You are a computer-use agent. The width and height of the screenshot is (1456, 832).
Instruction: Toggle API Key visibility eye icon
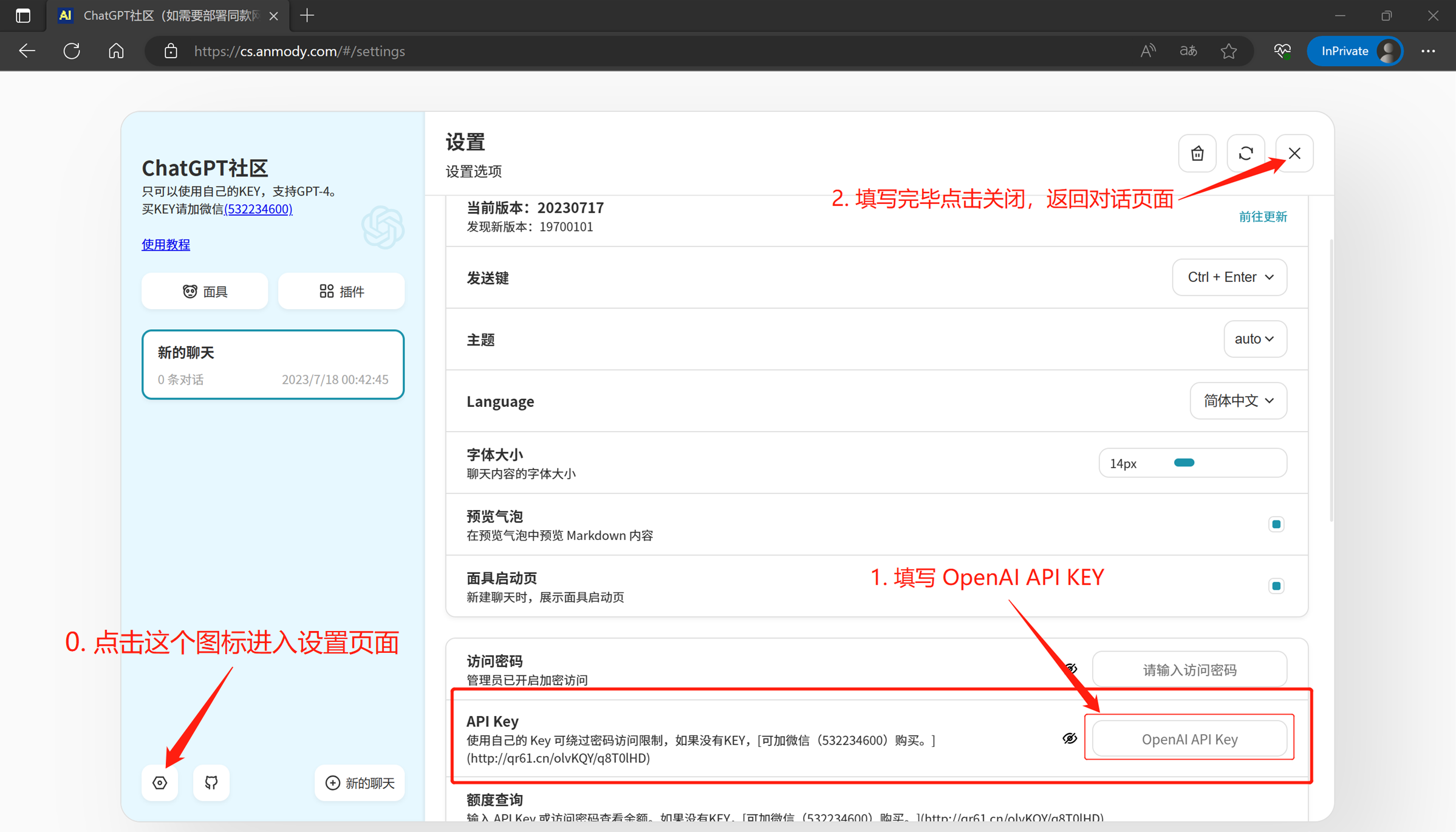[x=1069, y=738]
